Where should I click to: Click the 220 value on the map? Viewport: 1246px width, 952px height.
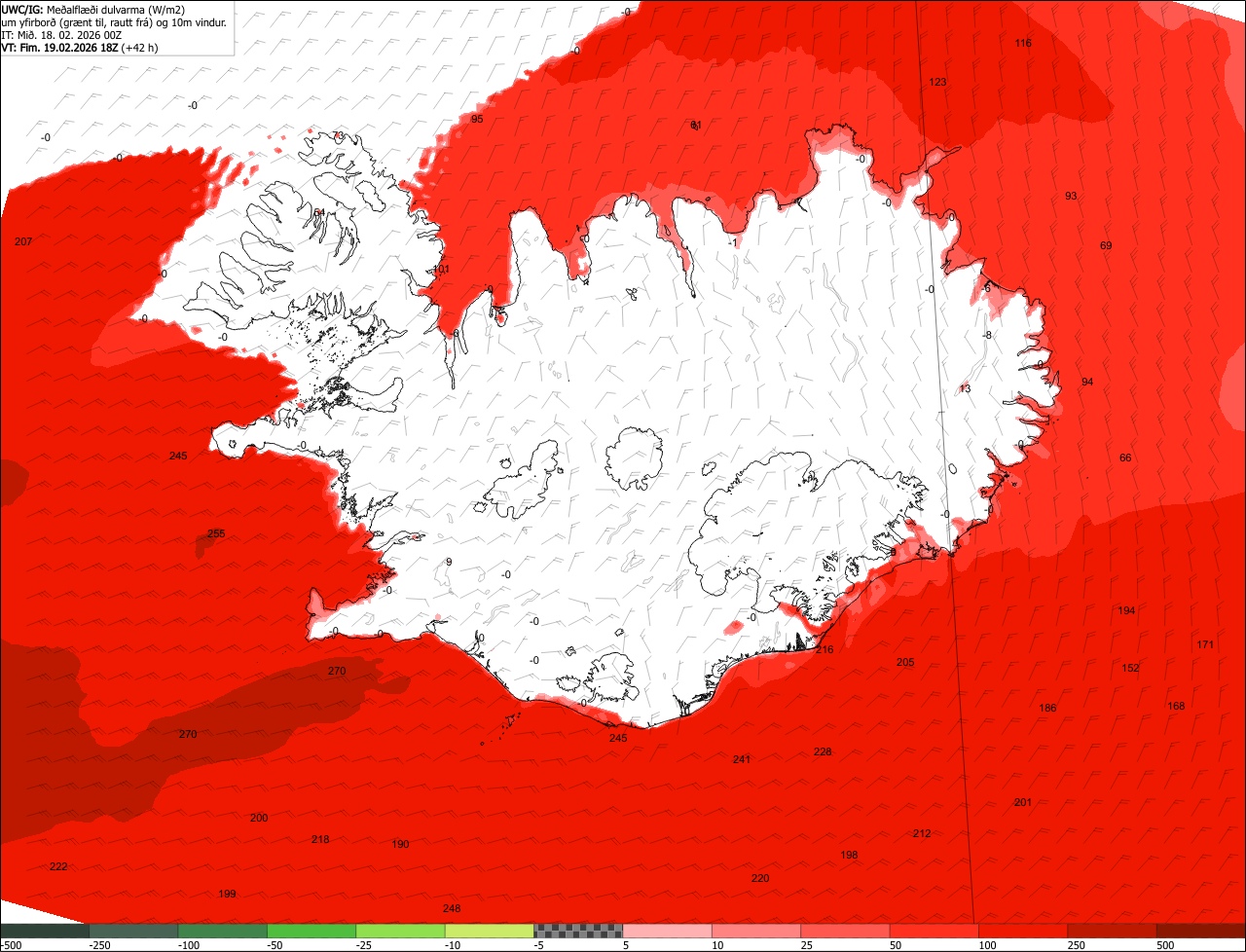[760, 878]
